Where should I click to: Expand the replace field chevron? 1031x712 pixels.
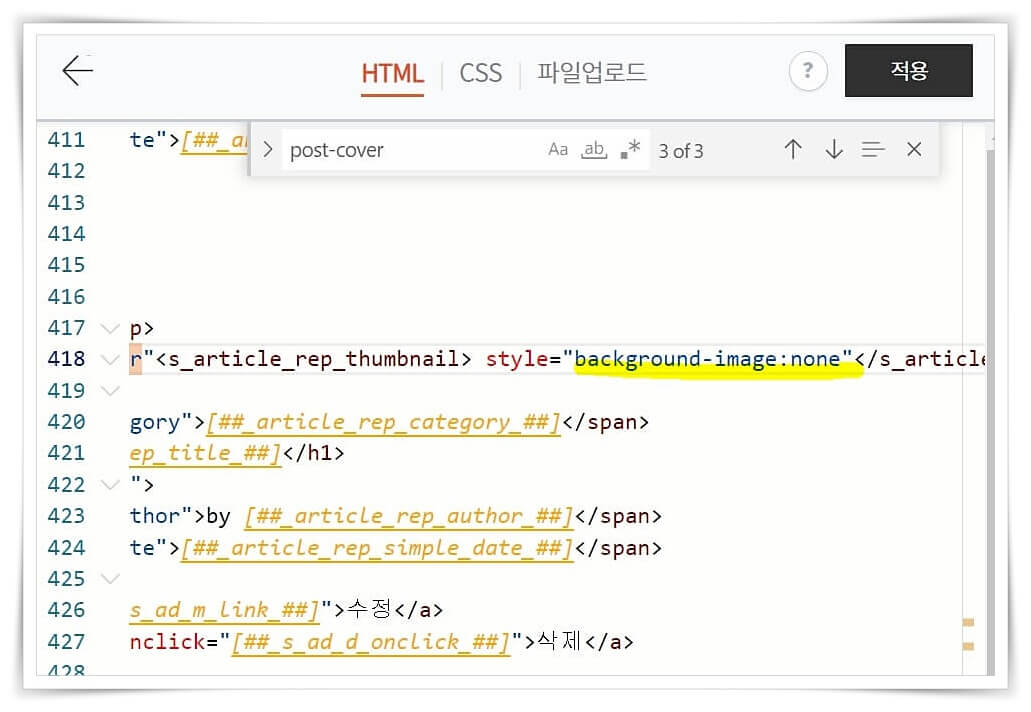click(x=266, y=150)
